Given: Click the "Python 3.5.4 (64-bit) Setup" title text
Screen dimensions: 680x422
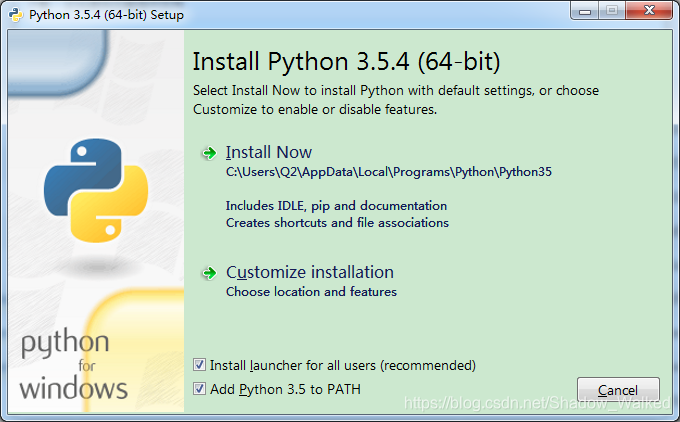Looking at the screenshot, I should point(106,15).
